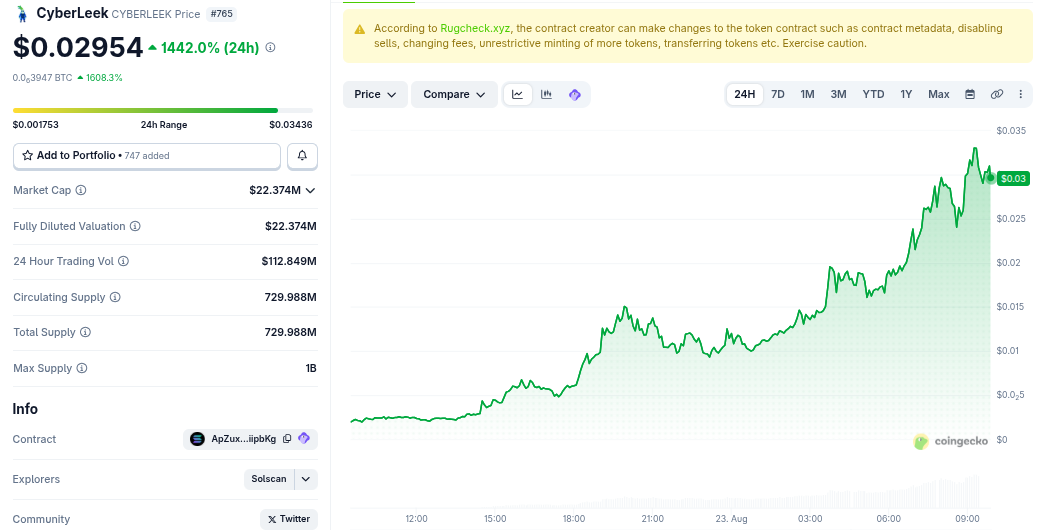
Task: Click the price alert bell icon
Action: [x=302, y=155]
